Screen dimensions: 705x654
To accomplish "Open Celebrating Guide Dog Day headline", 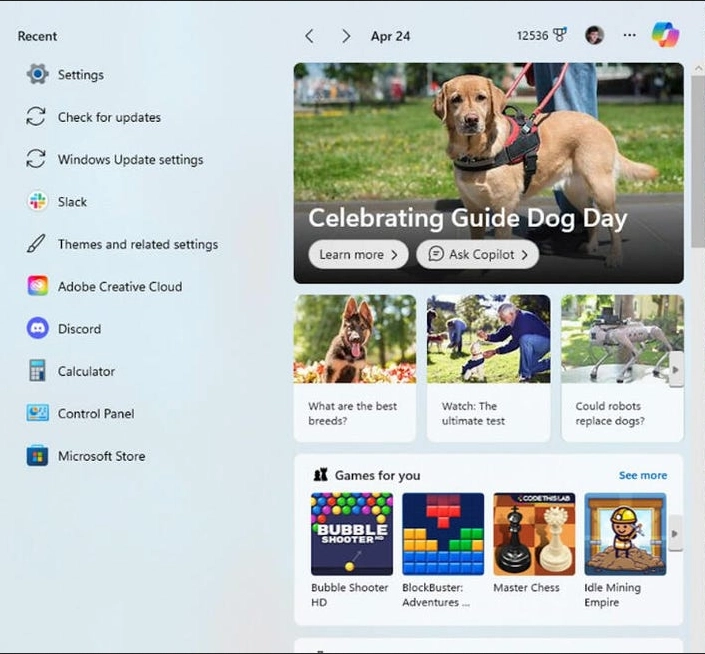I will pyautogui.click(x=468, y=218).
